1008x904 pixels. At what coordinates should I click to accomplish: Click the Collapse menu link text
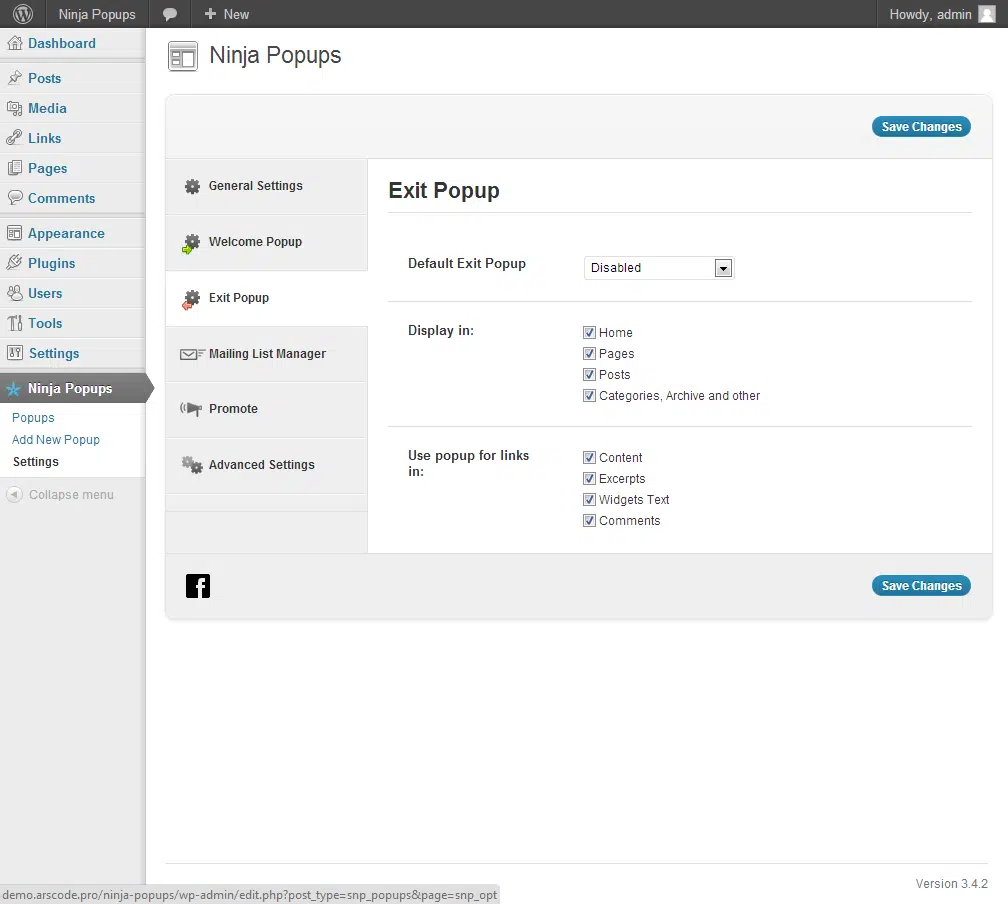(71, 494)
